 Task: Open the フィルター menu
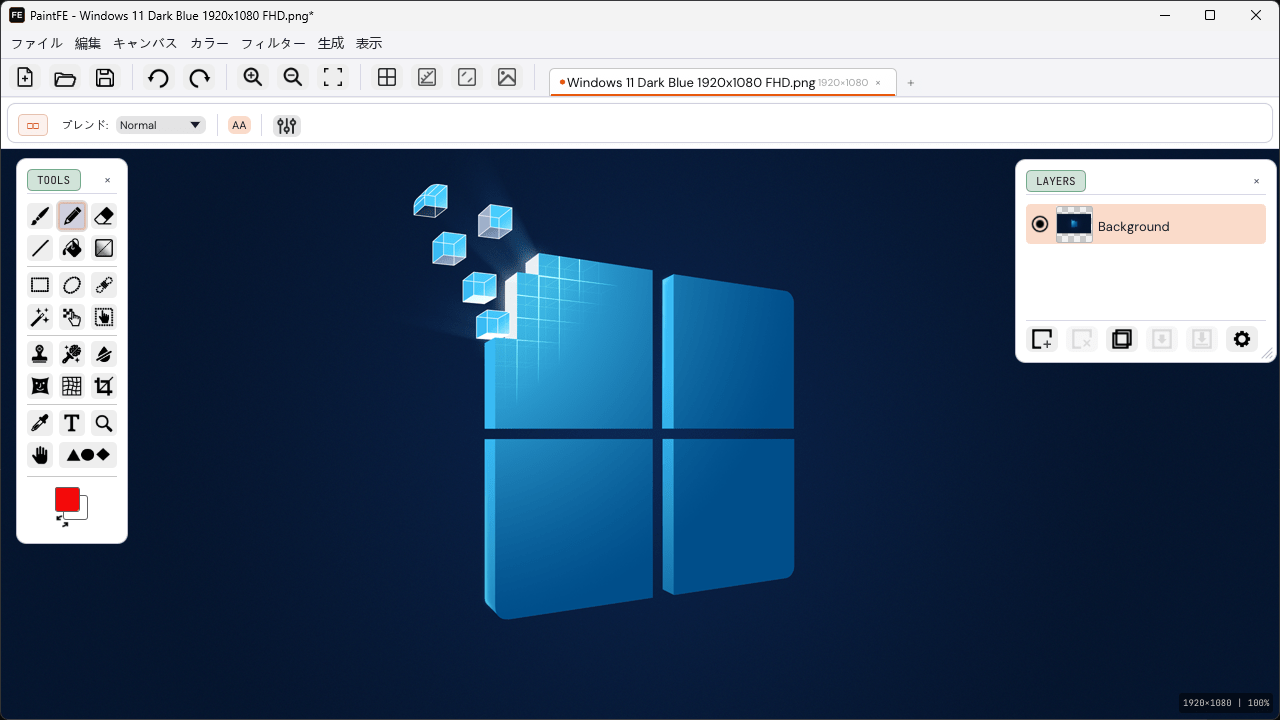(x=273, y=43)
